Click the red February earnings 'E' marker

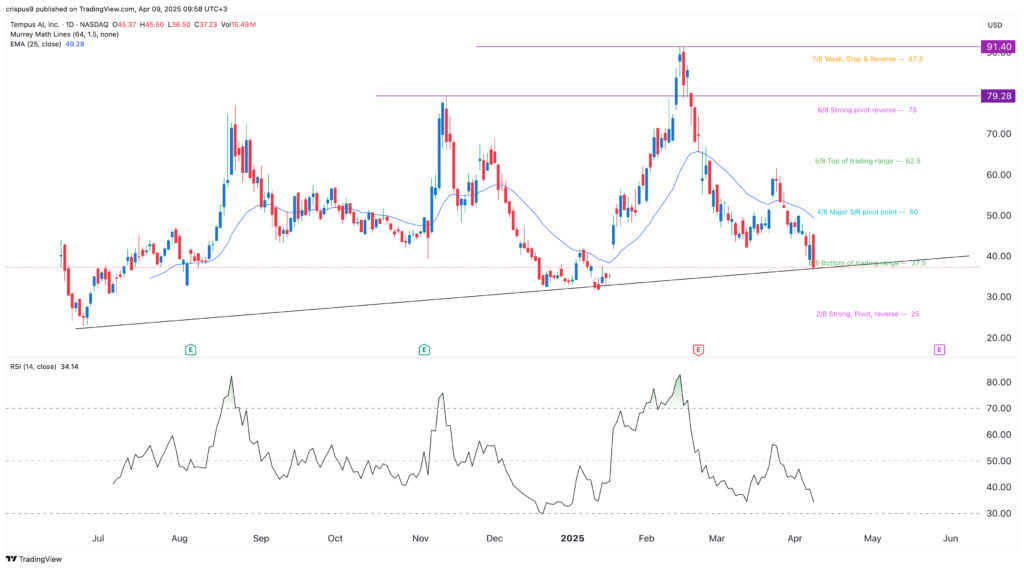click(698, 350)
